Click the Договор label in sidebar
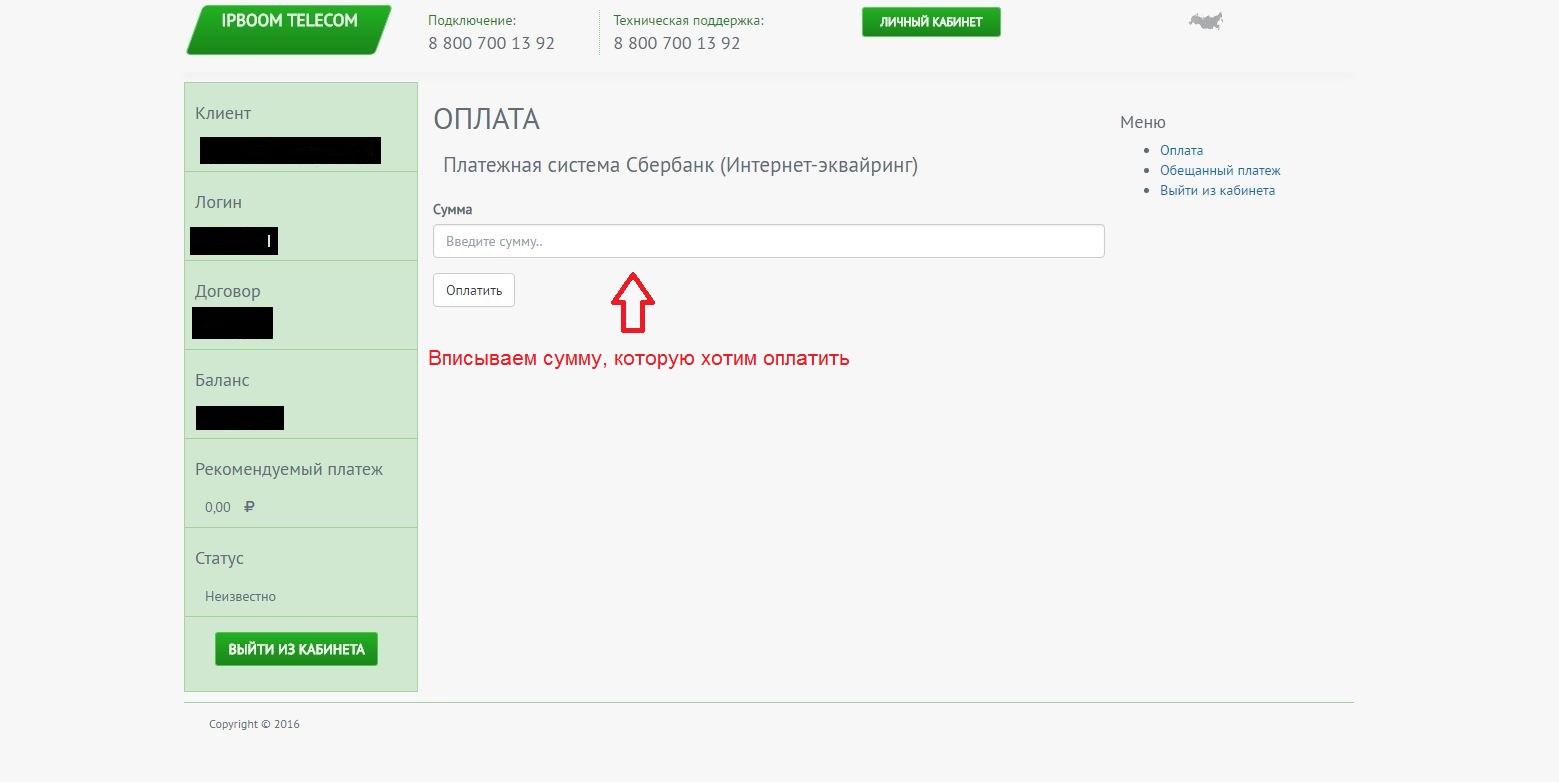 227,291
